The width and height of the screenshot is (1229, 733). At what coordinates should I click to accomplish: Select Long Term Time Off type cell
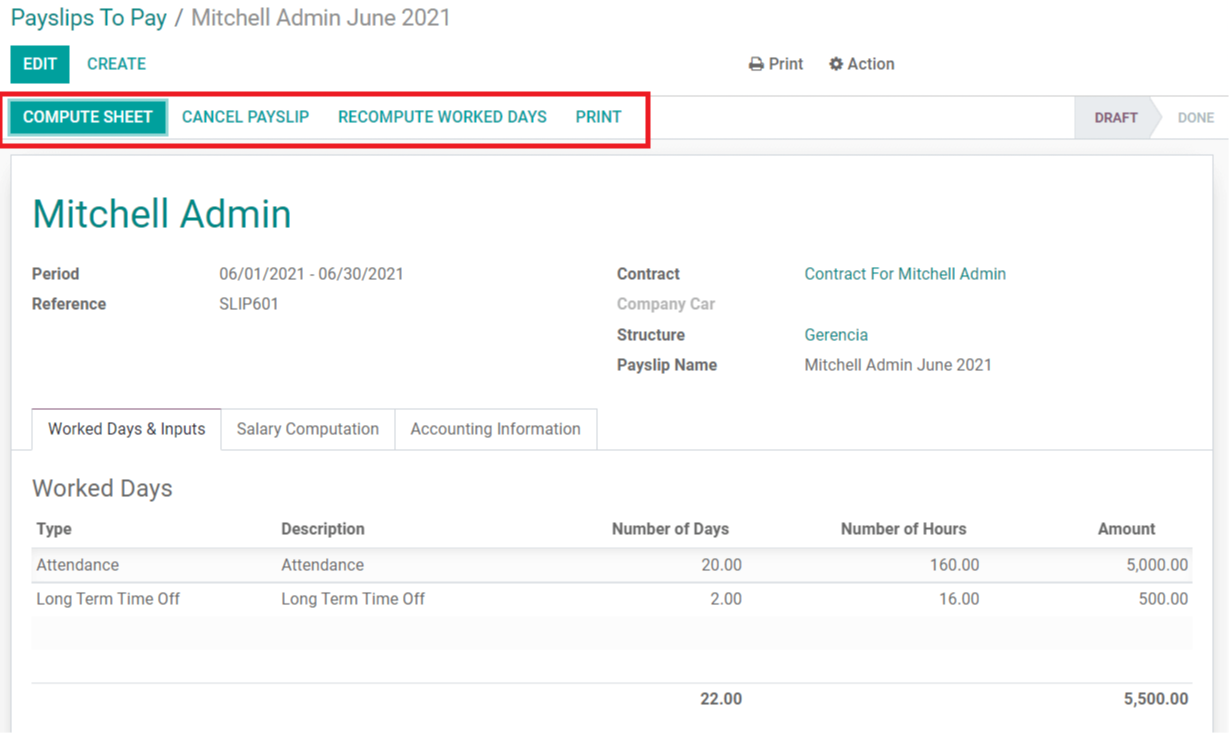(x=108, y=599)
